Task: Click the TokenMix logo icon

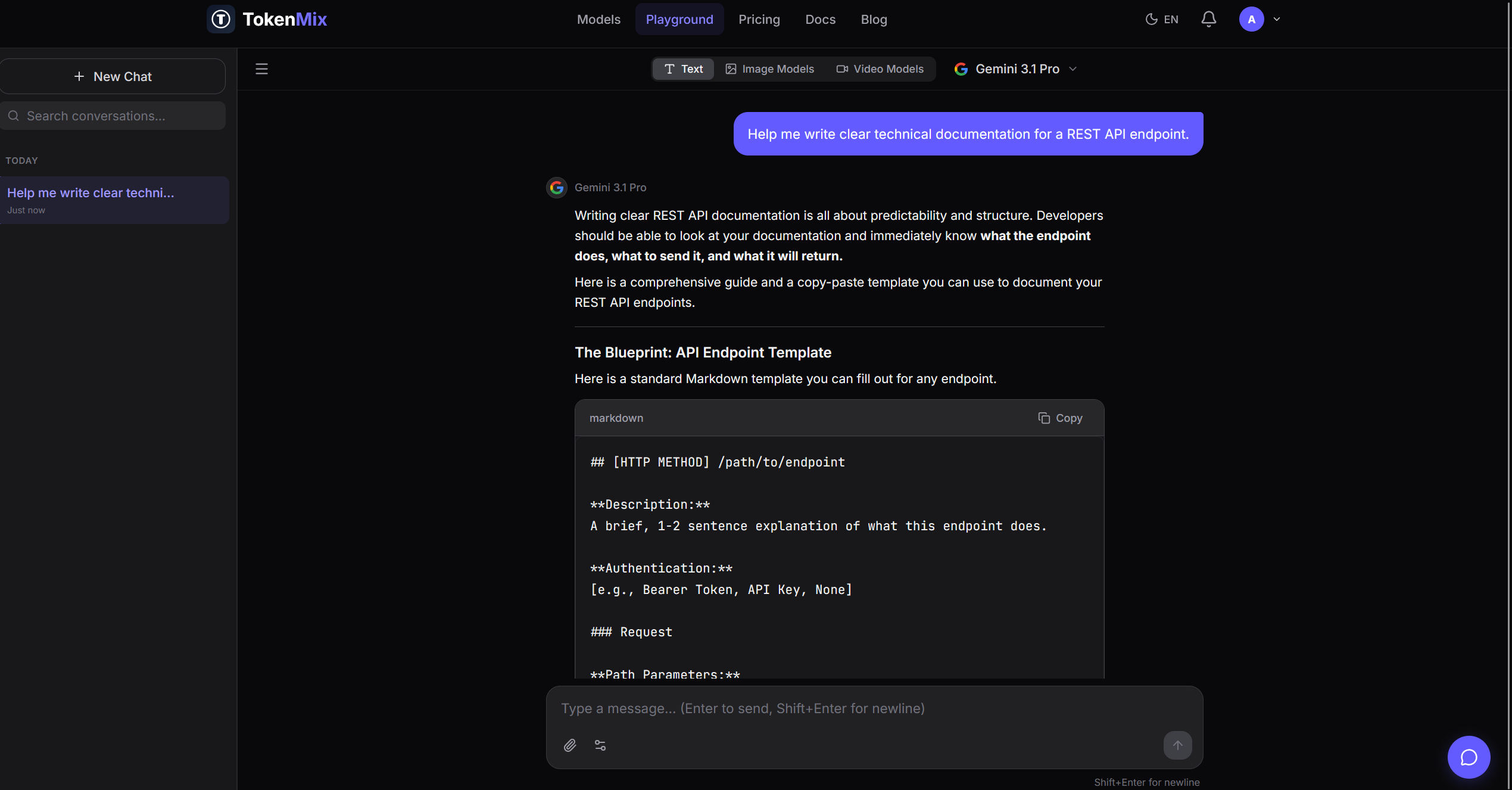Action: click(x=221, y=19)
